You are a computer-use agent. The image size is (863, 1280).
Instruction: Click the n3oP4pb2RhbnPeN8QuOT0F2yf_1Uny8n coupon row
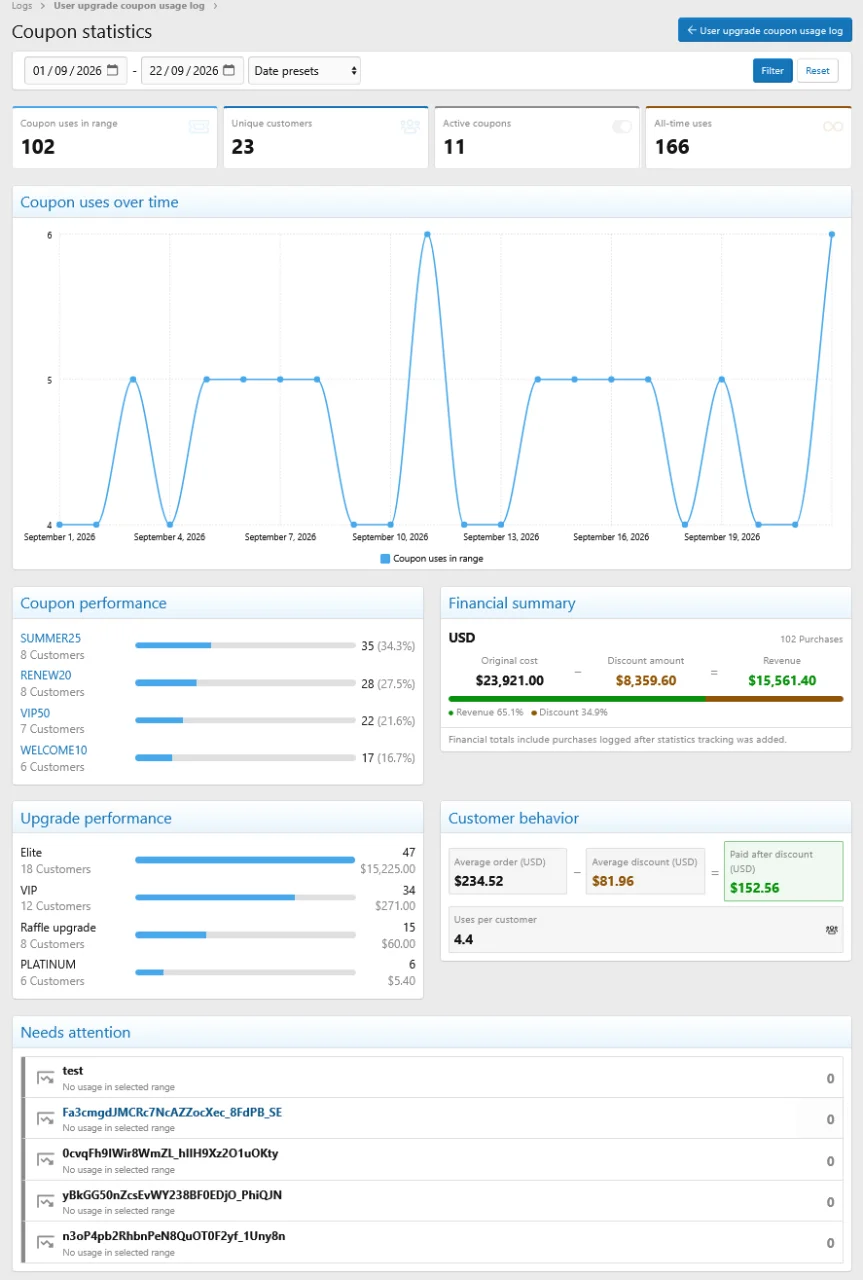pyautogui.click(x=432, y=1243)
